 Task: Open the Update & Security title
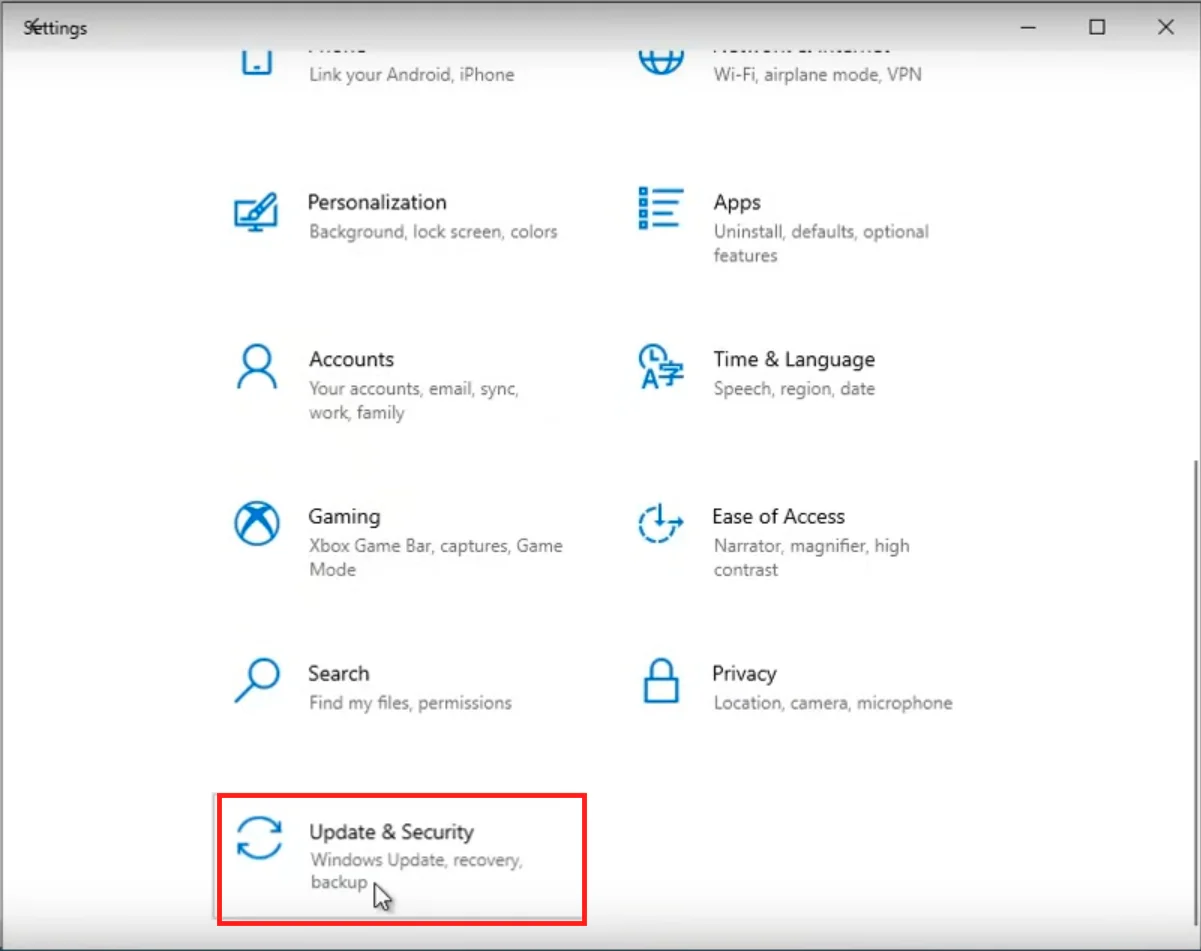391,831
